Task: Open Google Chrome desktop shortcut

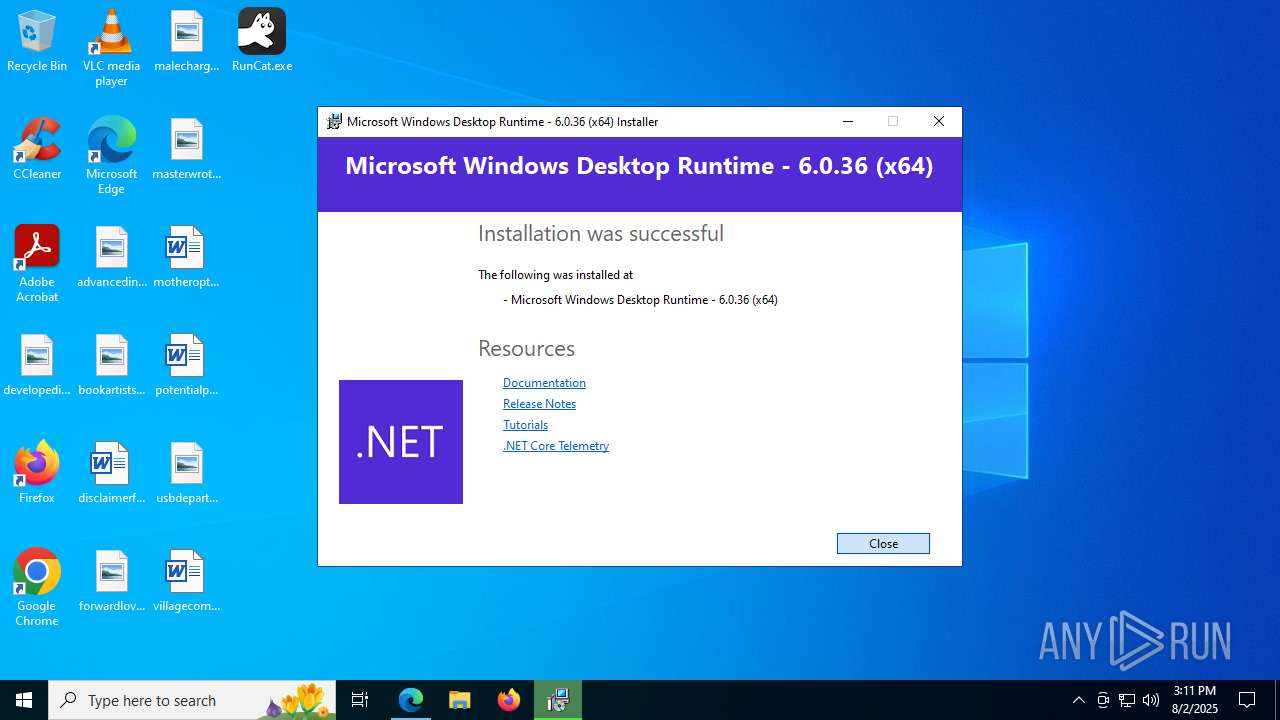Action: click(x=37, y=588)
